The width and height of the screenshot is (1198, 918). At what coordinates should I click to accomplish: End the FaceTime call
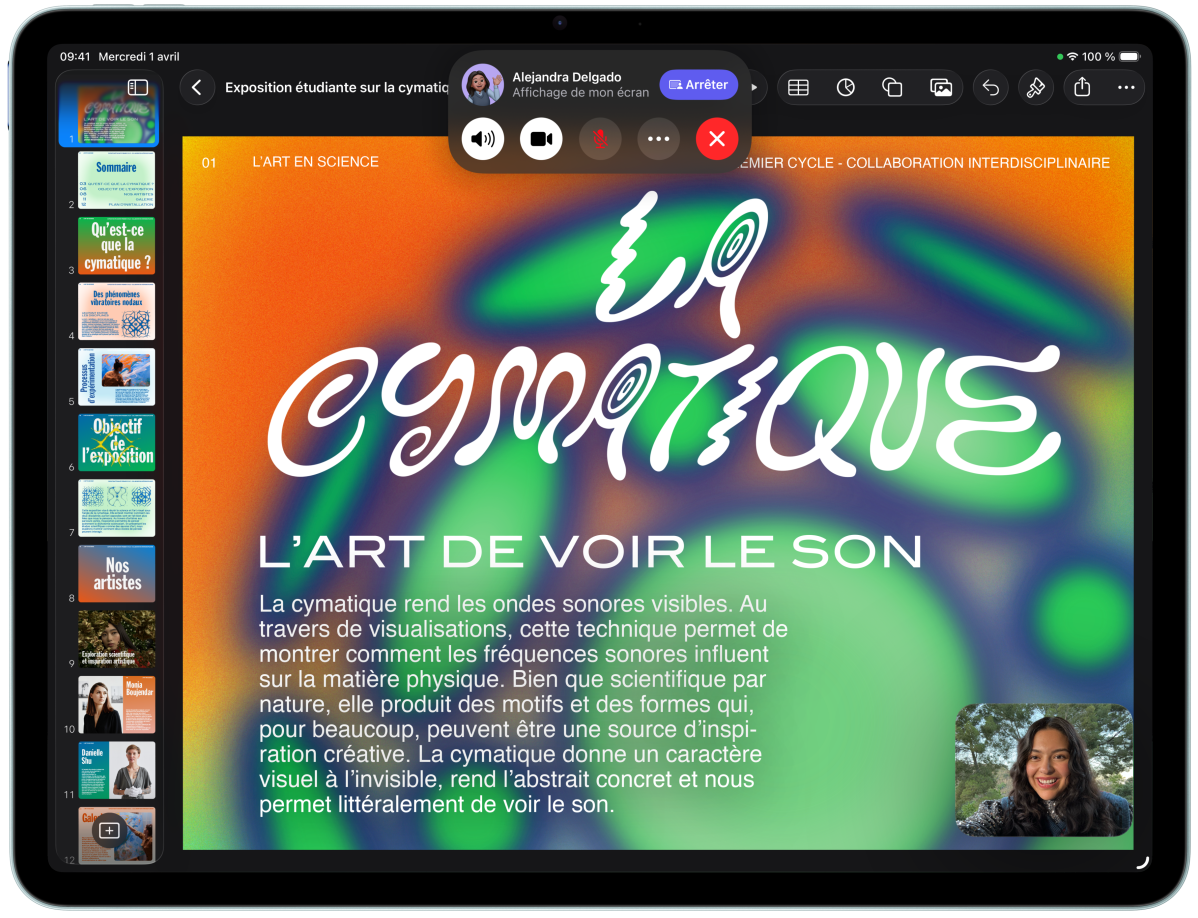click(x=717, y=139)
